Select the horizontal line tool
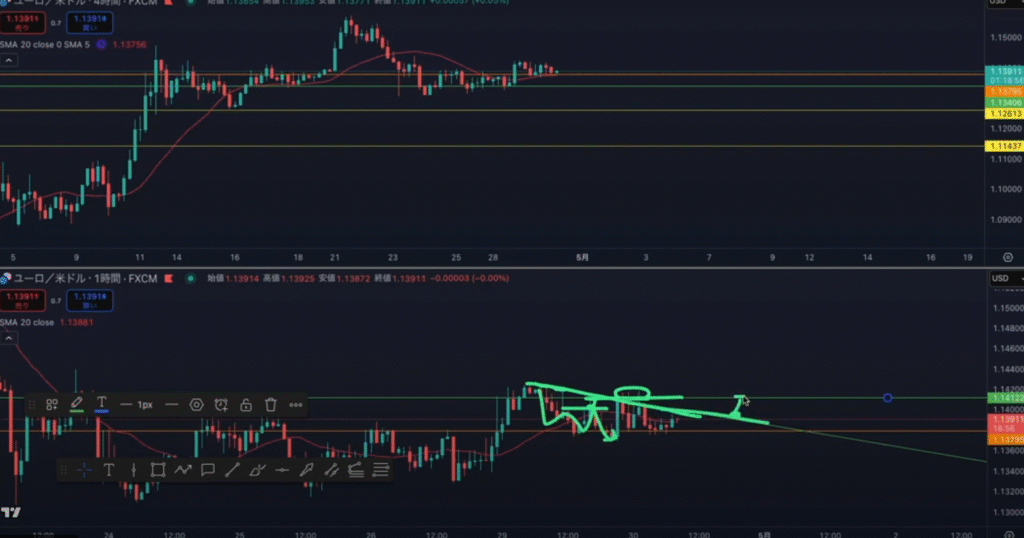 tap(282, 469)
